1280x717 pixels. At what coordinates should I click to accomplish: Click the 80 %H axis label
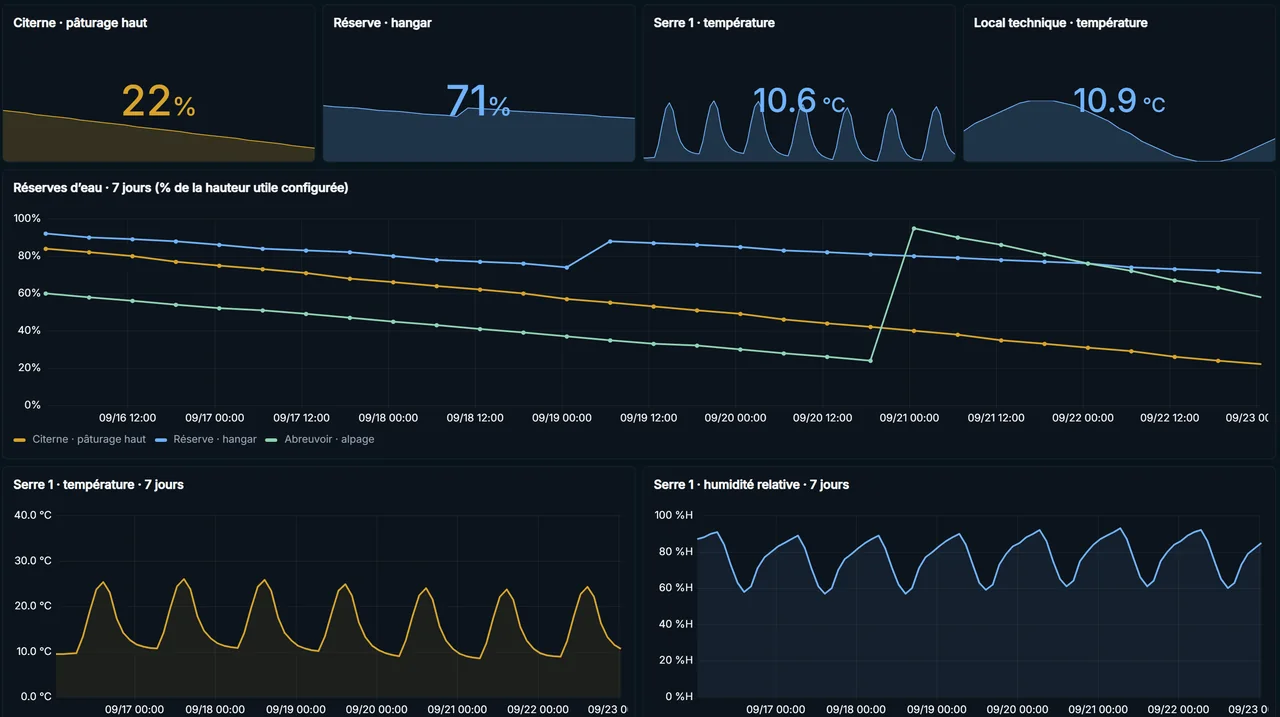(676, 551)
